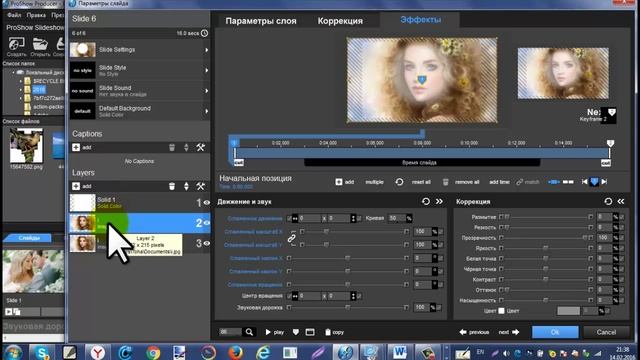640x360 pixels.
Task: Toggle visibility of layer 3
Action: 207,243
